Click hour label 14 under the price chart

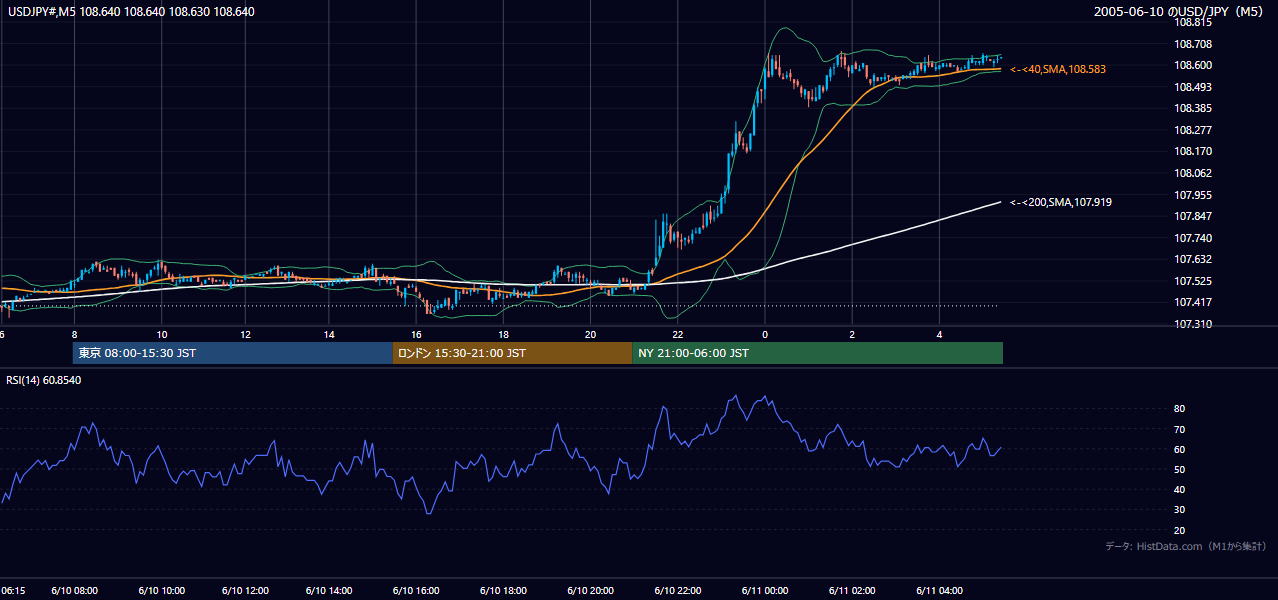[329, 335]
